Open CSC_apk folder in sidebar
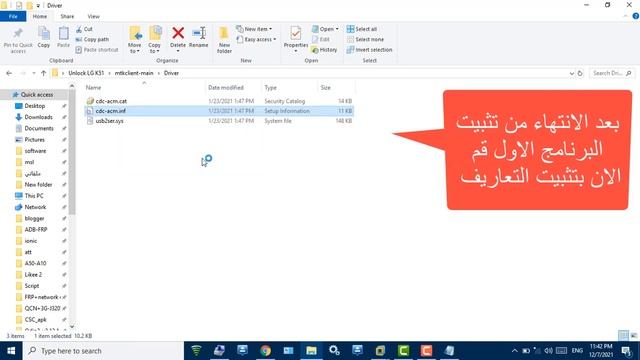This screenshot has width=640, height=360. tap(36, 320)
